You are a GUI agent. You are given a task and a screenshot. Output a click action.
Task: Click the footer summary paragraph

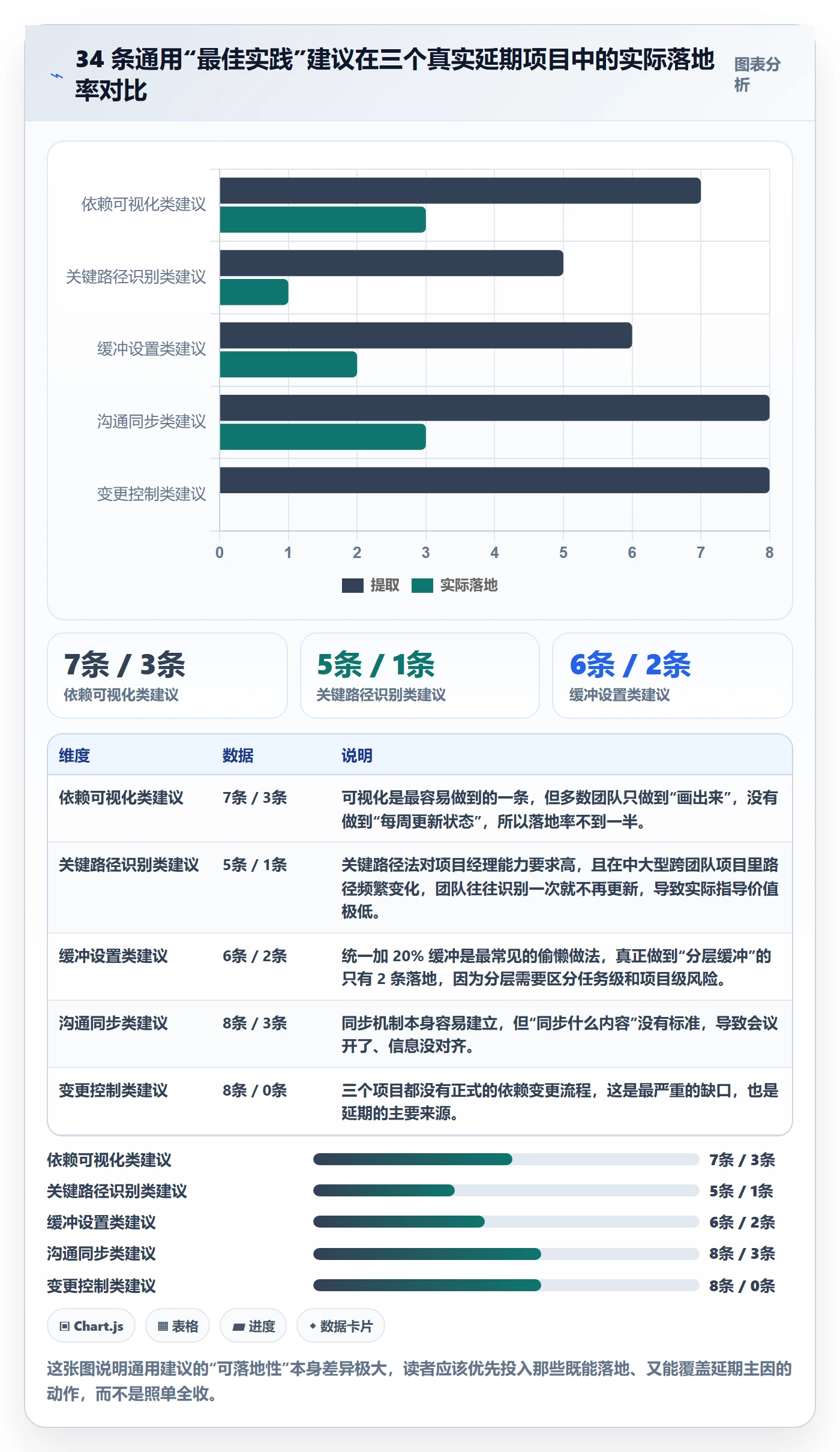click(x=420, y=1381)
